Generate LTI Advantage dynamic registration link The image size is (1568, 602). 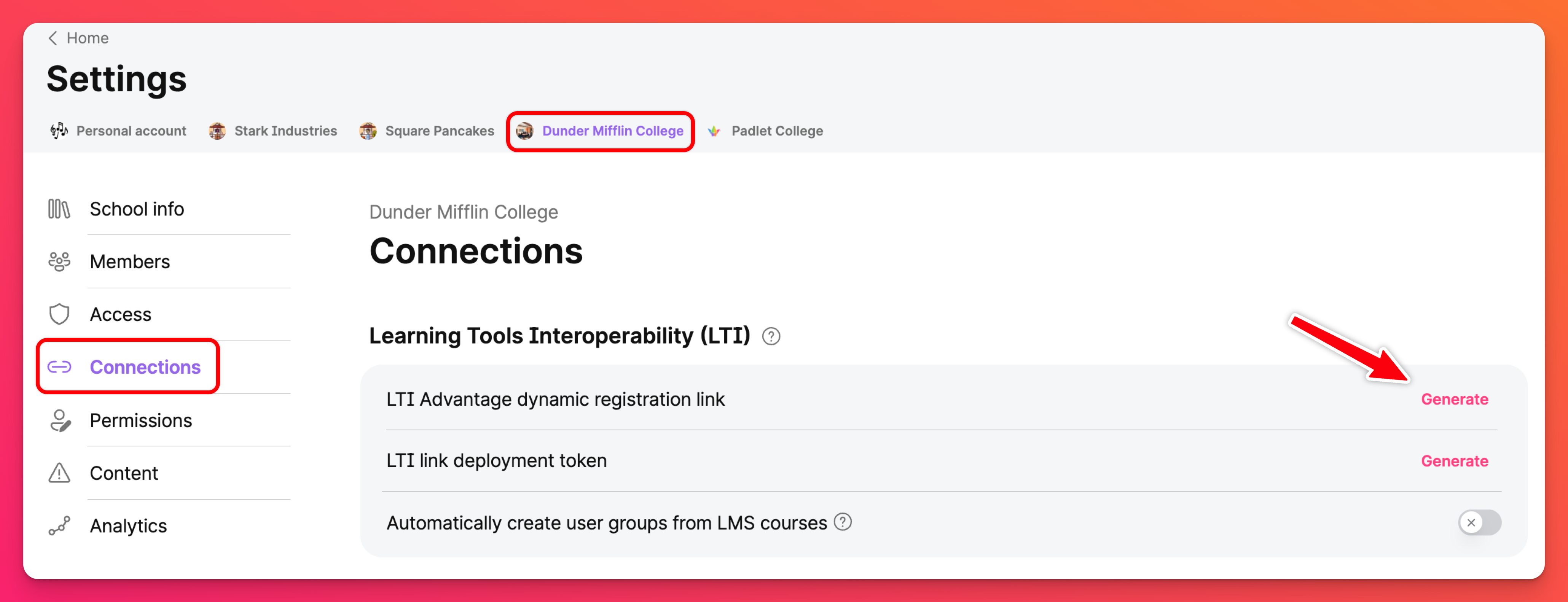click(1454, 399)
